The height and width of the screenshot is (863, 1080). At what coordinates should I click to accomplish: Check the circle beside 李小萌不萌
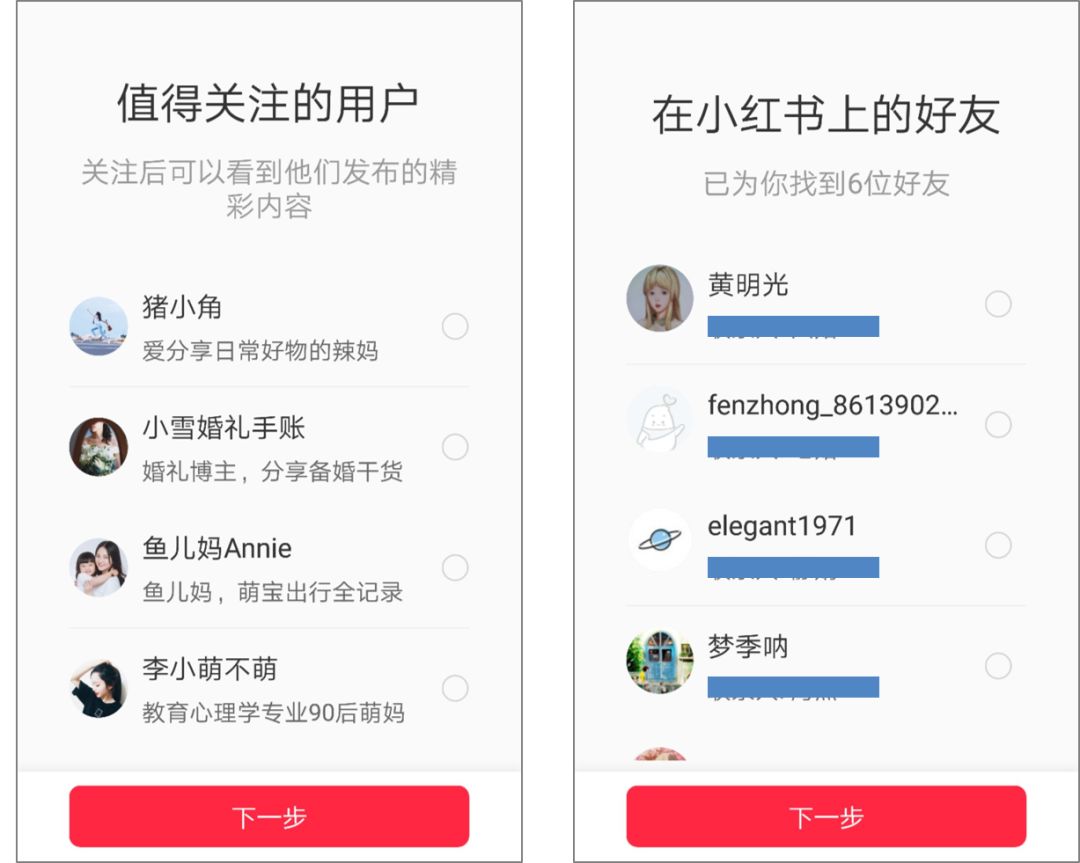455,689
